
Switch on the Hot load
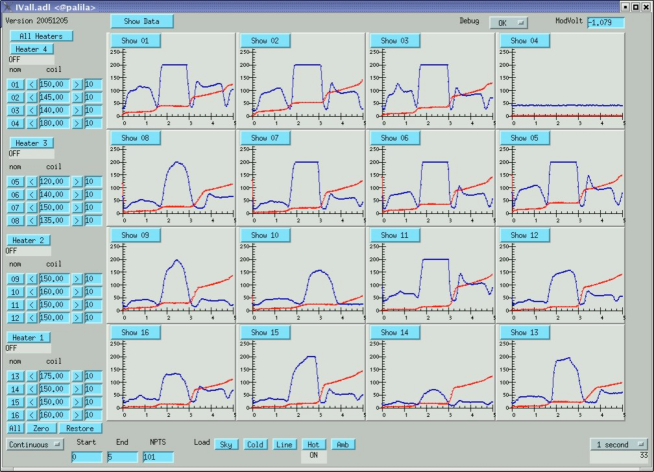click(x=312, y=443)
